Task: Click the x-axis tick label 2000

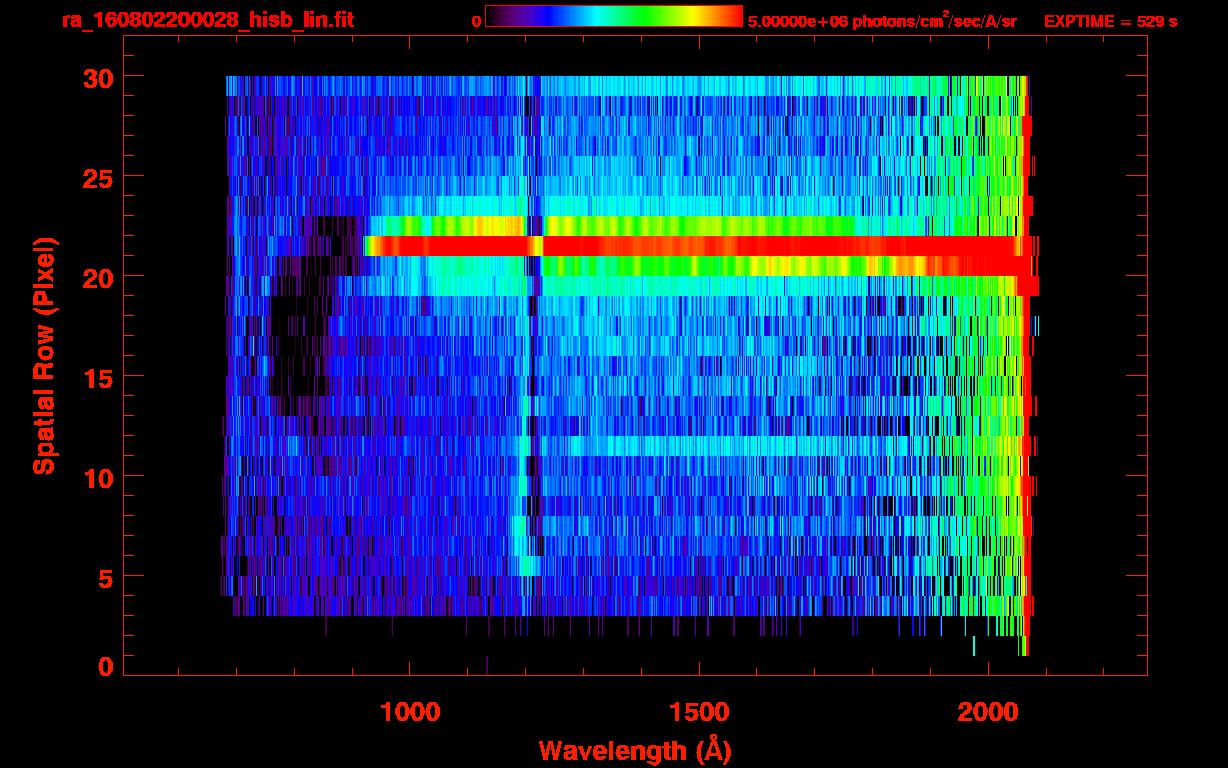Action: click(989, 711)
